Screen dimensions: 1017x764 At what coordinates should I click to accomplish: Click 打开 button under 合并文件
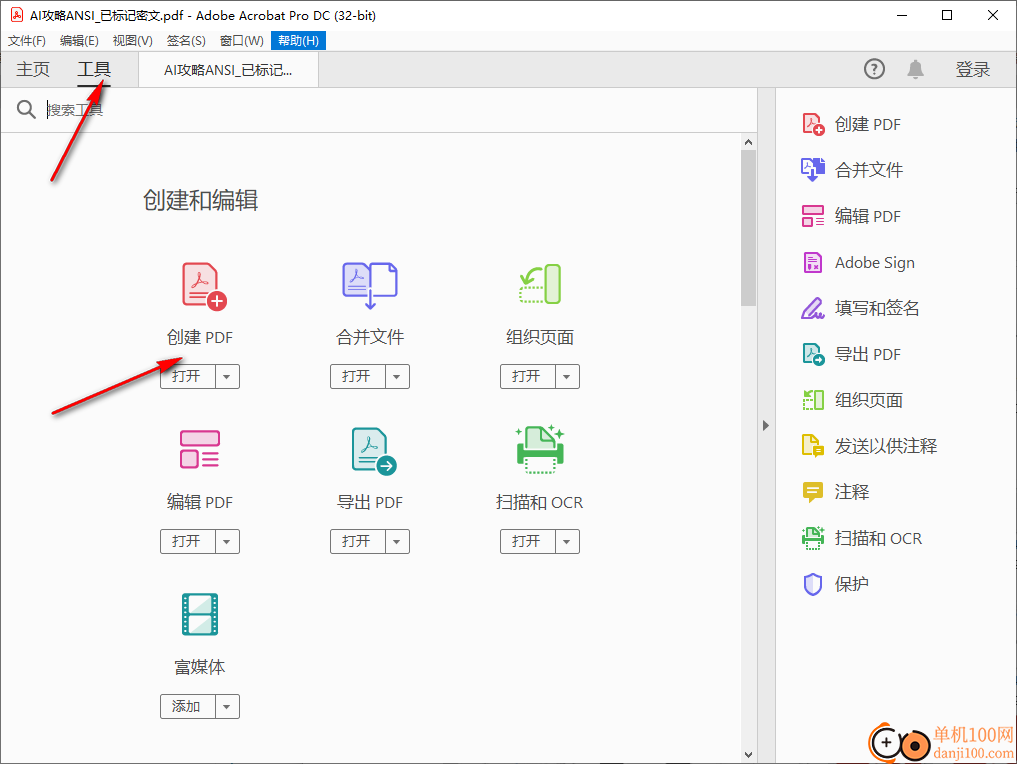click(x=358, y=376)
